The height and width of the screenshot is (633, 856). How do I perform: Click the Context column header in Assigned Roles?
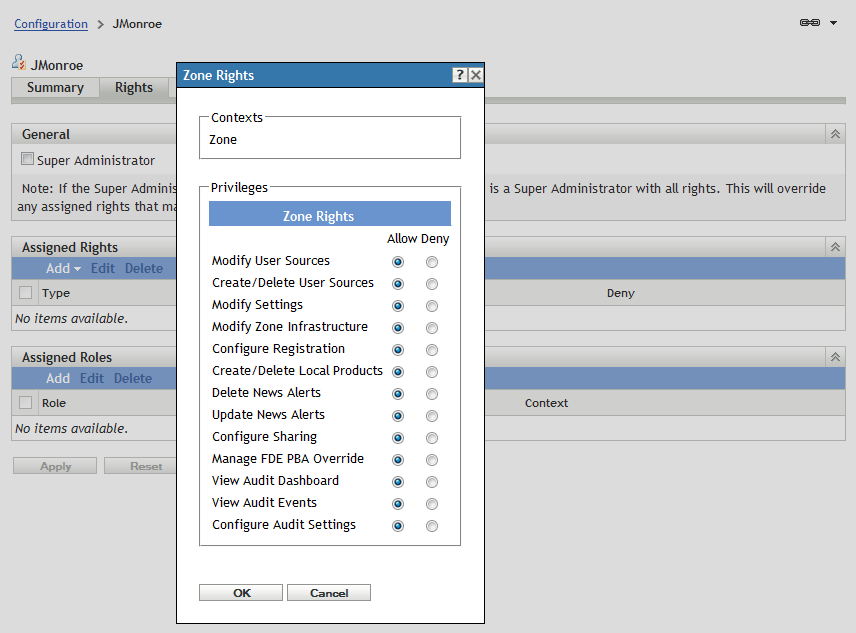pyautogui.click(x=546, y=403)
